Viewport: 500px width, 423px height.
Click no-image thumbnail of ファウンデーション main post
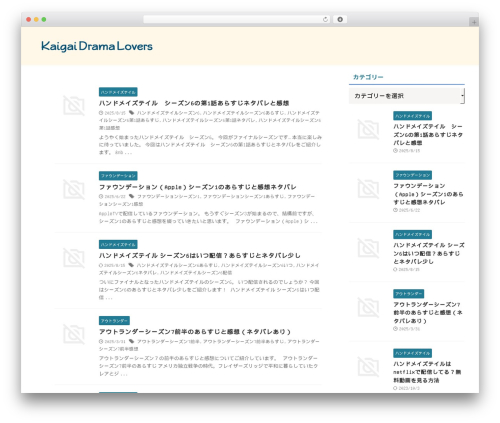pyautogui.click(x=74, y=189)
